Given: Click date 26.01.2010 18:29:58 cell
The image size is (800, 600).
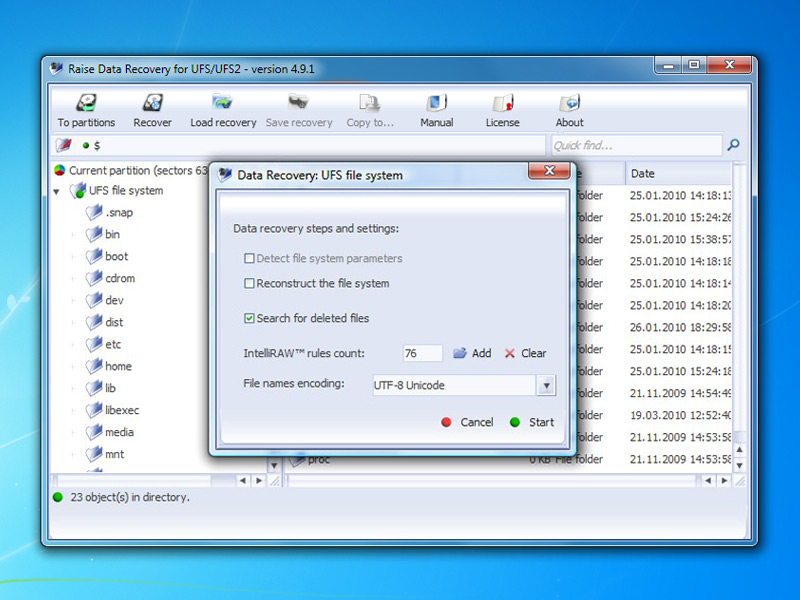Looking at the screenshot, I should pos(680,327).
